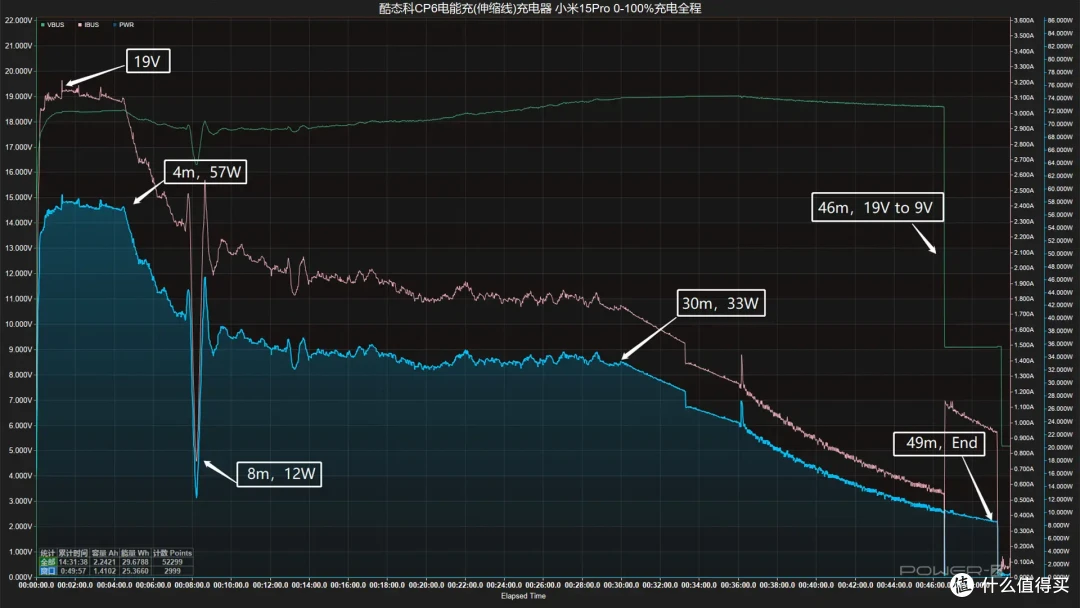The width and height of the screenshot is (1080, 608).
Task: Click the 2999 points count
Action: pyautogui.click(x=172, y=571)
